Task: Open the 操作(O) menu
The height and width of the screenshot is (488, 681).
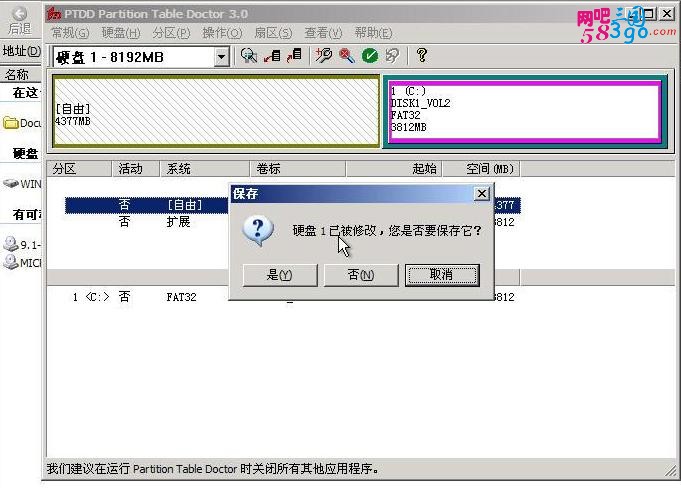Action: tap(222, 33)
